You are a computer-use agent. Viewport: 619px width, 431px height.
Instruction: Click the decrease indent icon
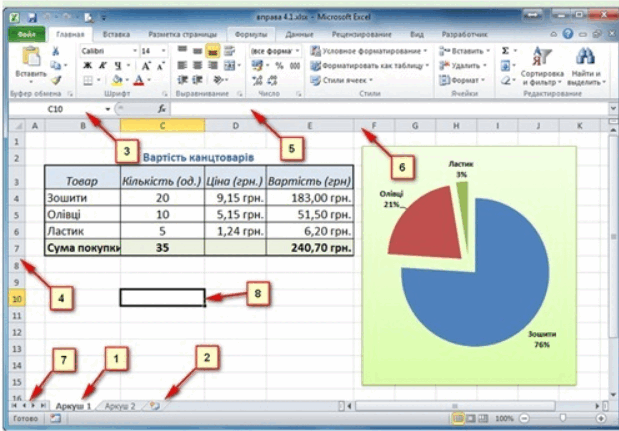point(182,80)
